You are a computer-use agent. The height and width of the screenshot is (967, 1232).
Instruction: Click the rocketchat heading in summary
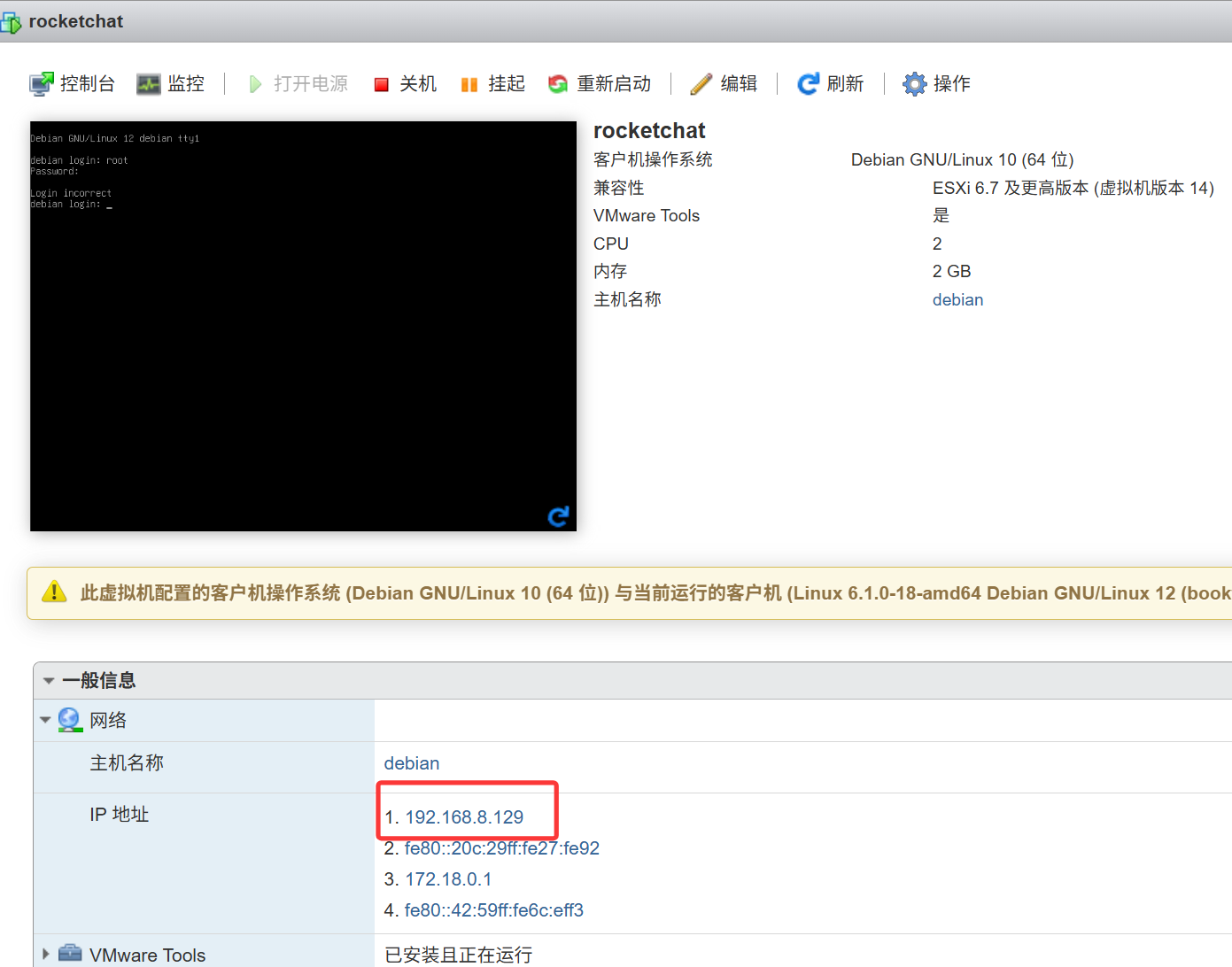649,131
